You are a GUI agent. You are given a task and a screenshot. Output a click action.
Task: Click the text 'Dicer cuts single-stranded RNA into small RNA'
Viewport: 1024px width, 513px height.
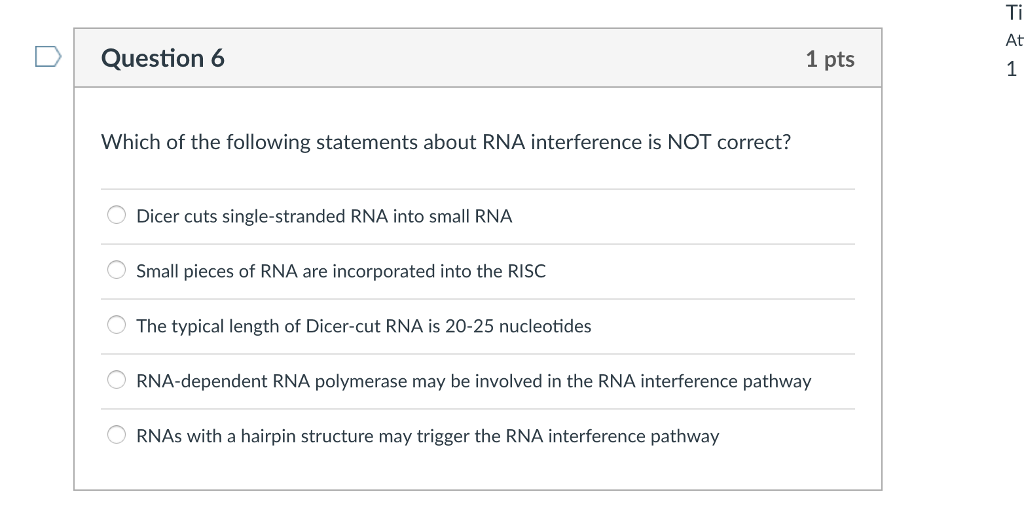pos(324,216)
